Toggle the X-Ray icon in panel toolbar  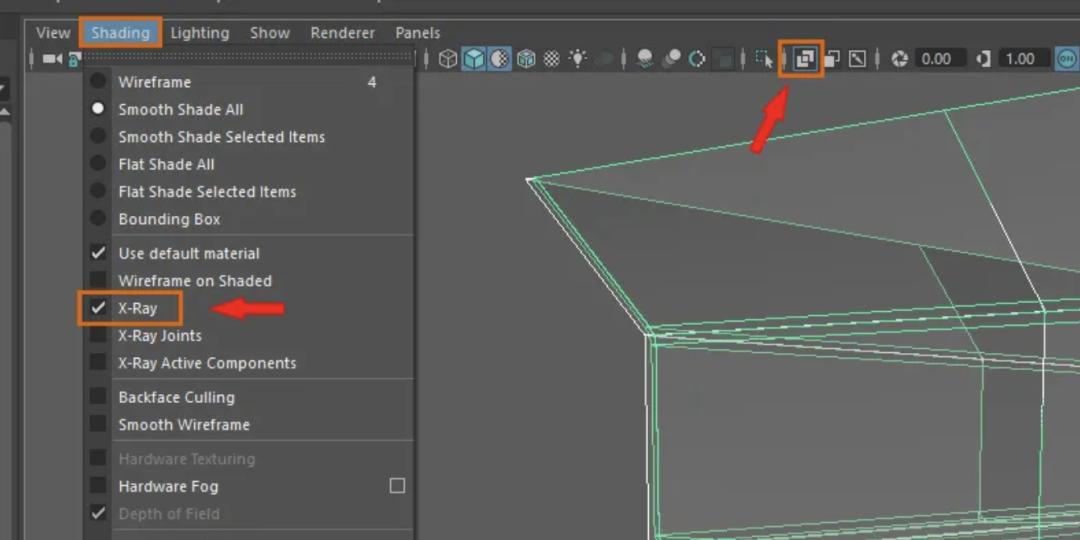click(x=805, y=59)
